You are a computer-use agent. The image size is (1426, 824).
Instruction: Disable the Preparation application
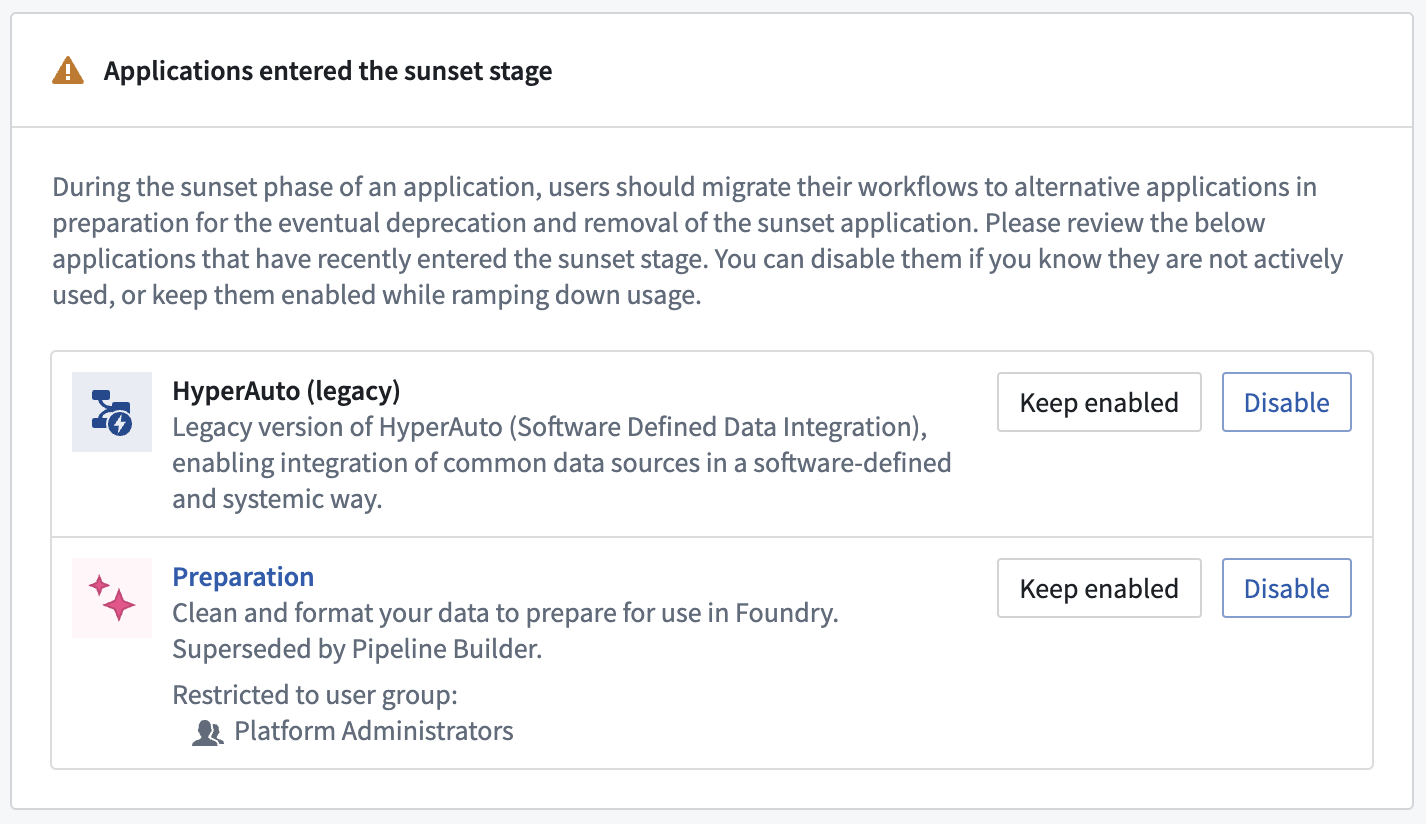(1287, 588)
